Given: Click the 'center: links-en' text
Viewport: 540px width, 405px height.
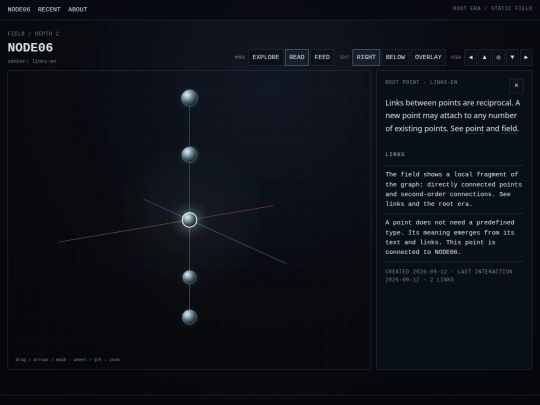Looking at the screenshot, I should click(x=32, y=61).
